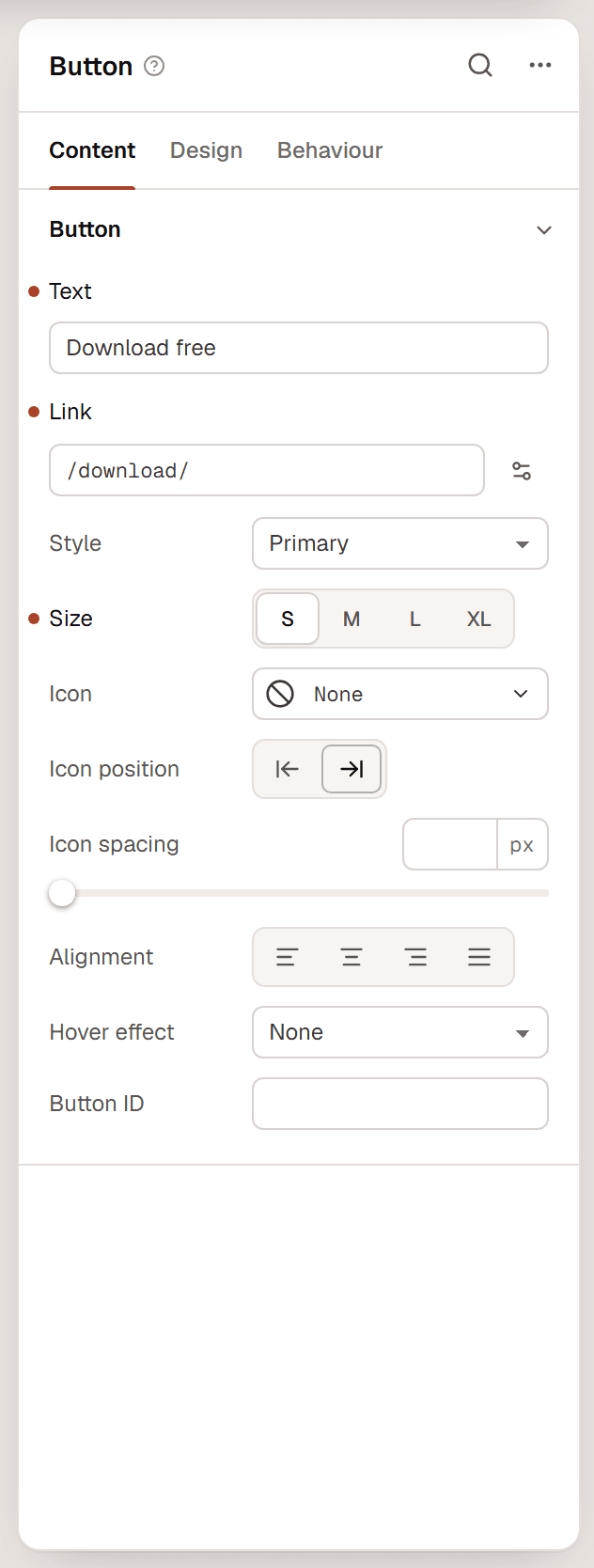The height and width of the screenshot is (1568, 594).
Task: Click the Button section heading
Action: coord(86,229)
